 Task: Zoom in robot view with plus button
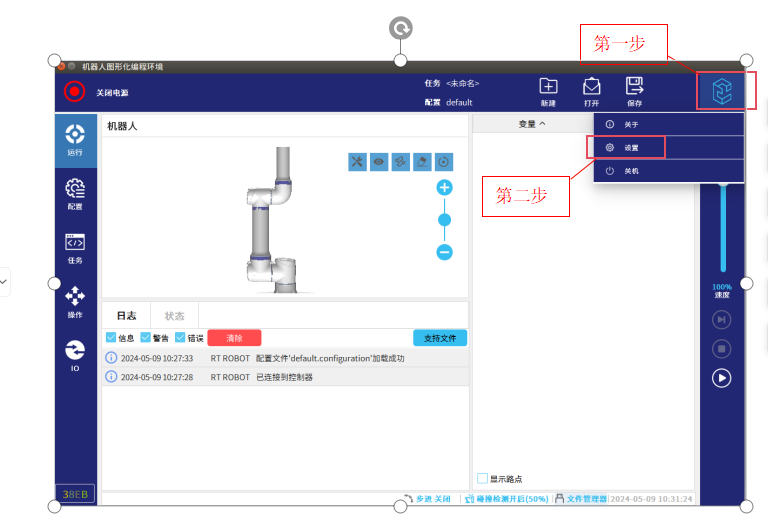[445, 187]
